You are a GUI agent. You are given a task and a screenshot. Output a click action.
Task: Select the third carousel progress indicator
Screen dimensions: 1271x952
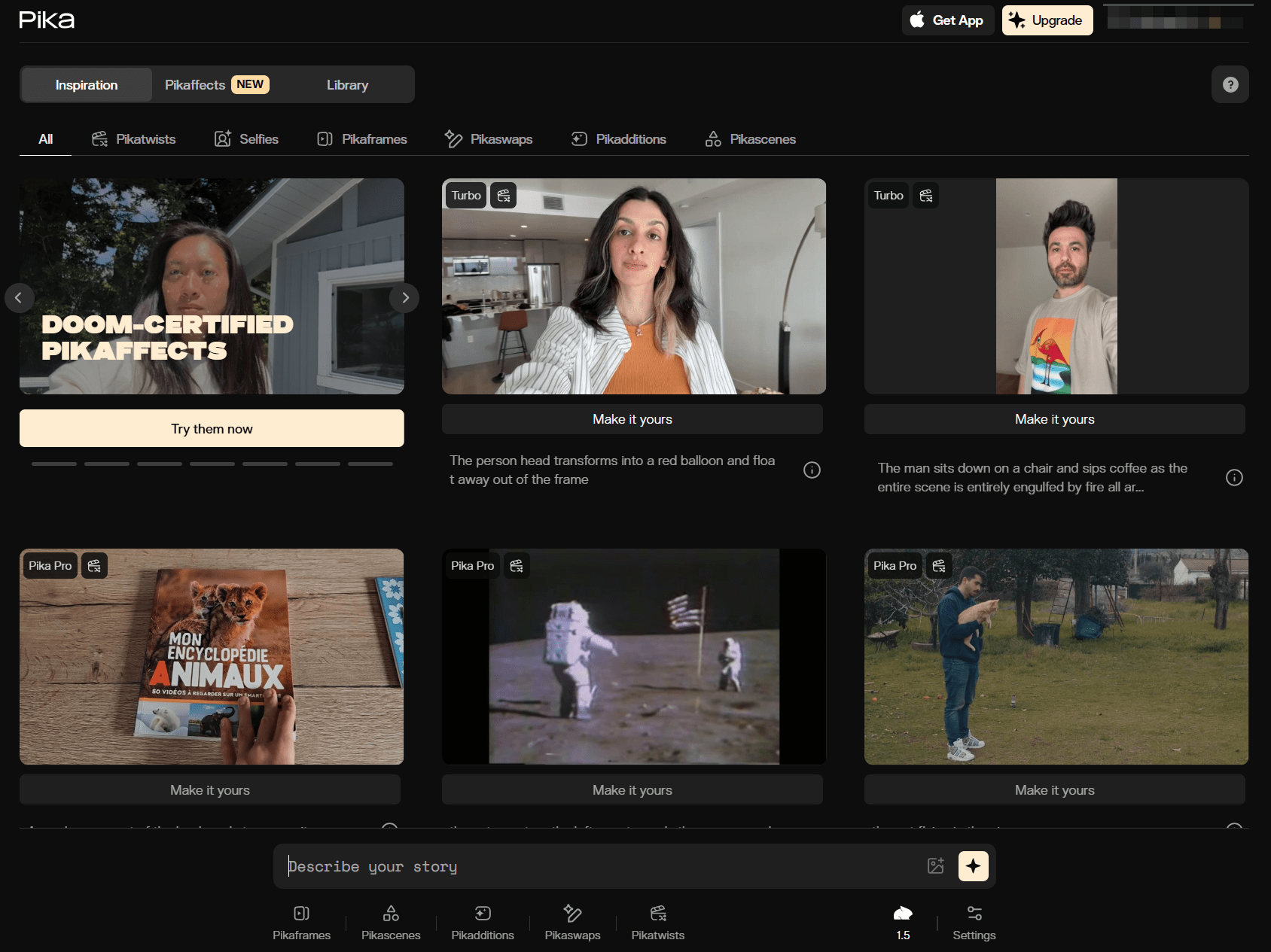159,464
